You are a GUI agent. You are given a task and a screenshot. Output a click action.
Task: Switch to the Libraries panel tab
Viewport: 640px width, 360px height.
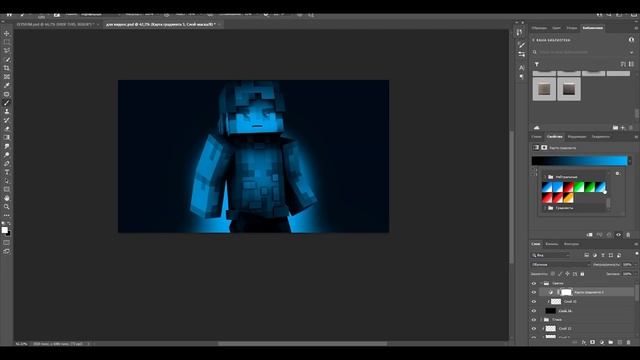(x=593, y=28)
